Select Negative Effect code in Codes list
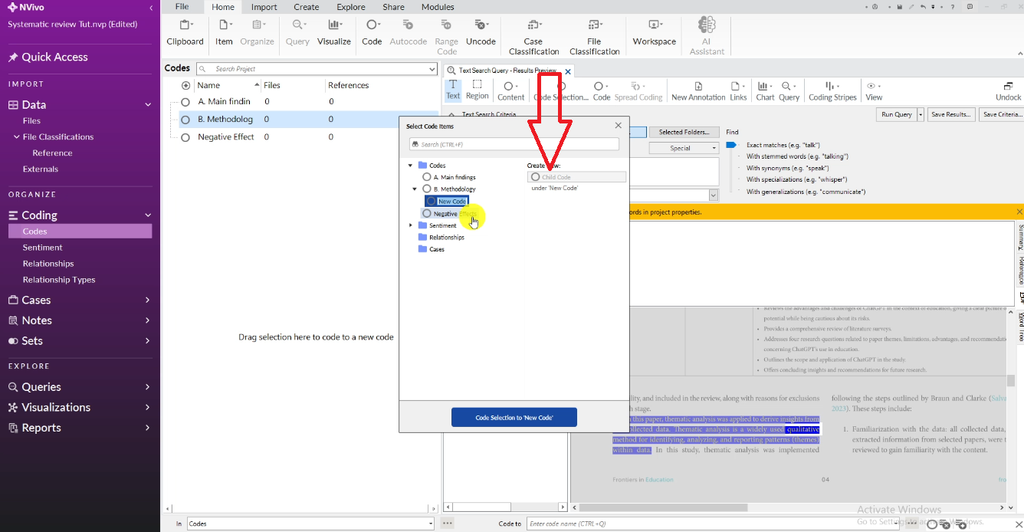Screen dimensions: 1024x532 (226, 137)
